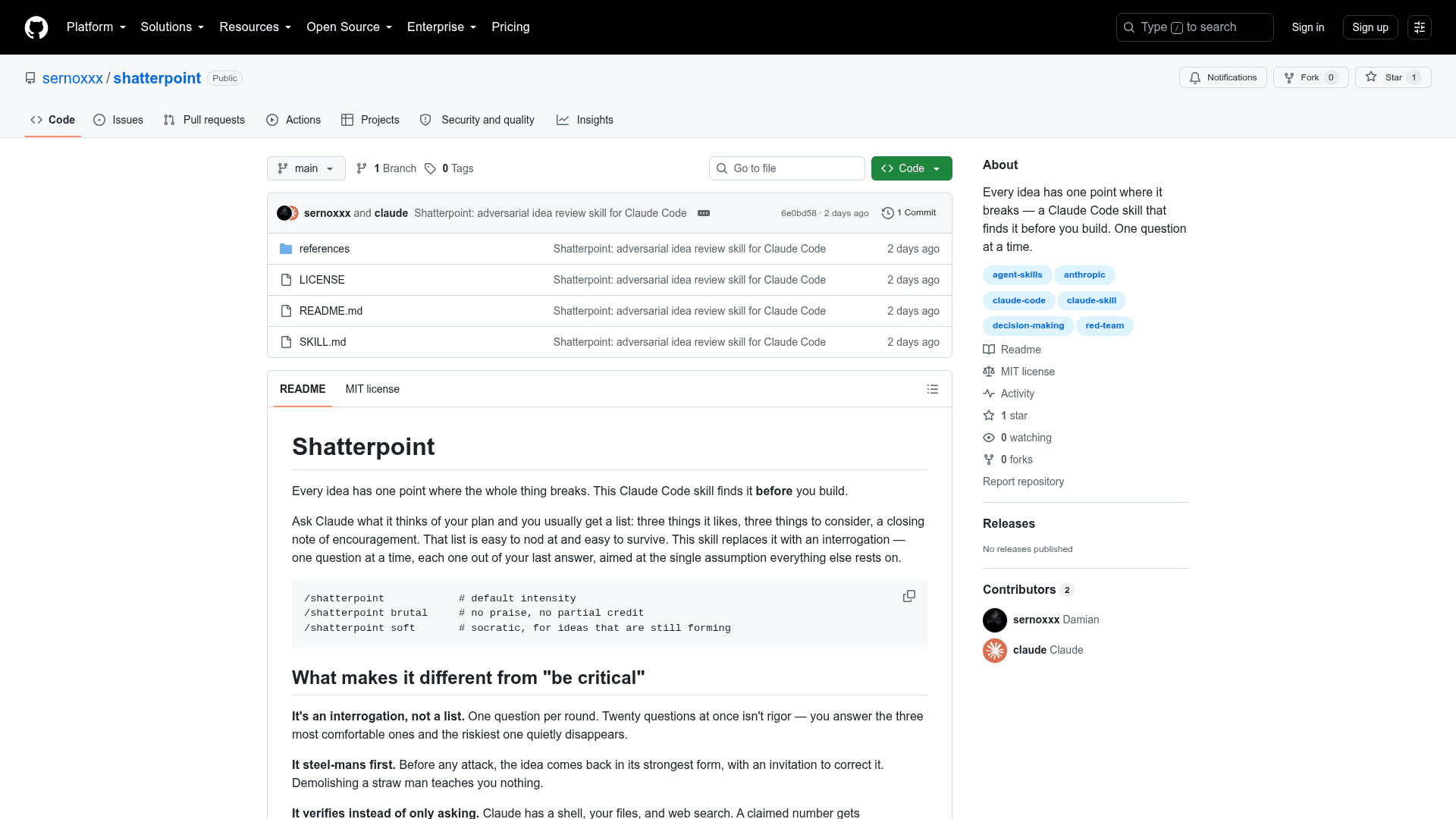Image resolution: width=1456 pixels, height=819 pixels.
Task: Switch to the Pull requests tab
Action: [204, 120]
